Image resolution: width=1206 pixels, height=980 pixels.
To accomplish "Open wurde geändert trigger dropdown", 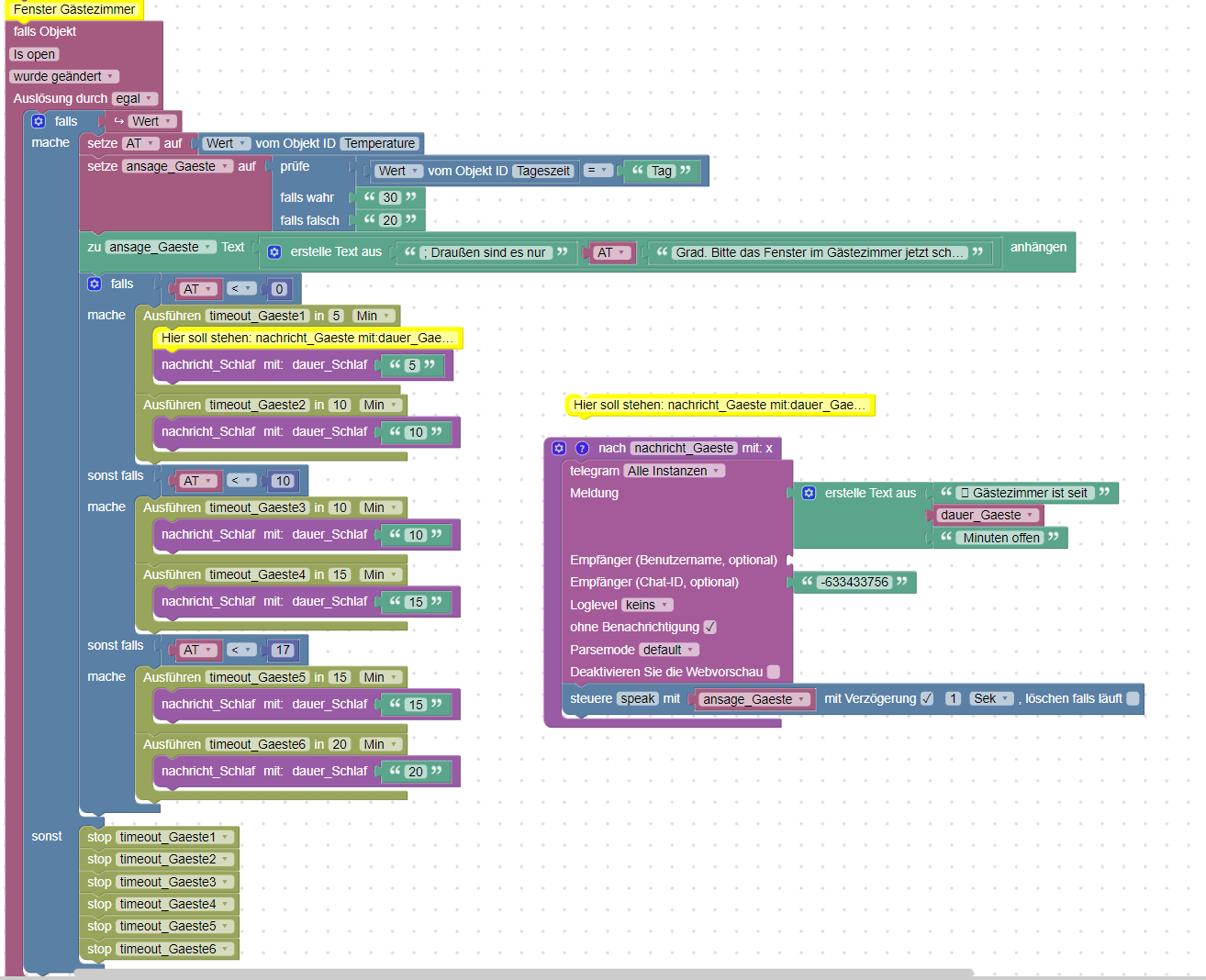I will 64,76.
